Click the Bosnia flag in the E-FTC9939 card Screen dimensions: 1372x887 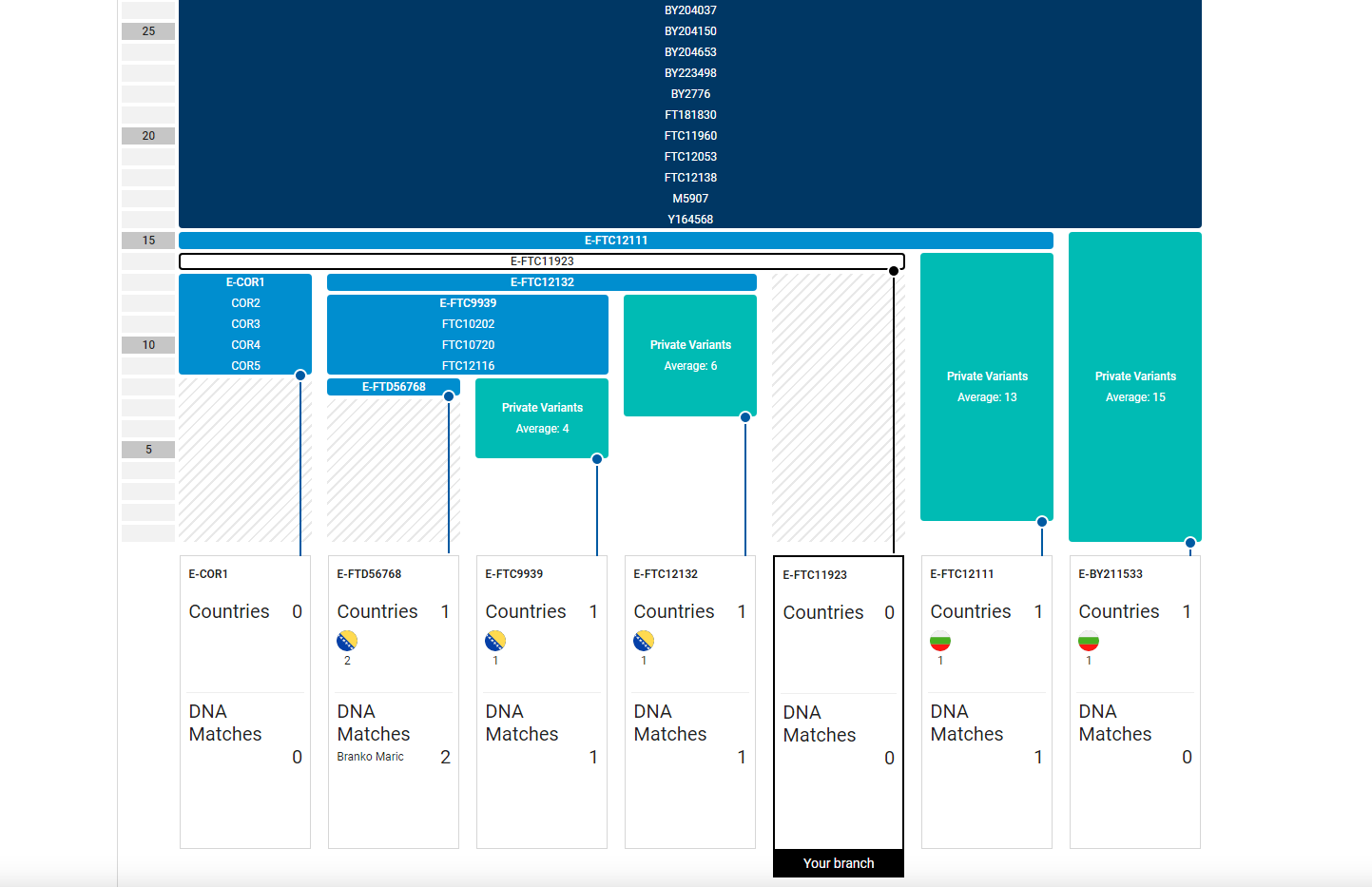[x=495, y=641]
